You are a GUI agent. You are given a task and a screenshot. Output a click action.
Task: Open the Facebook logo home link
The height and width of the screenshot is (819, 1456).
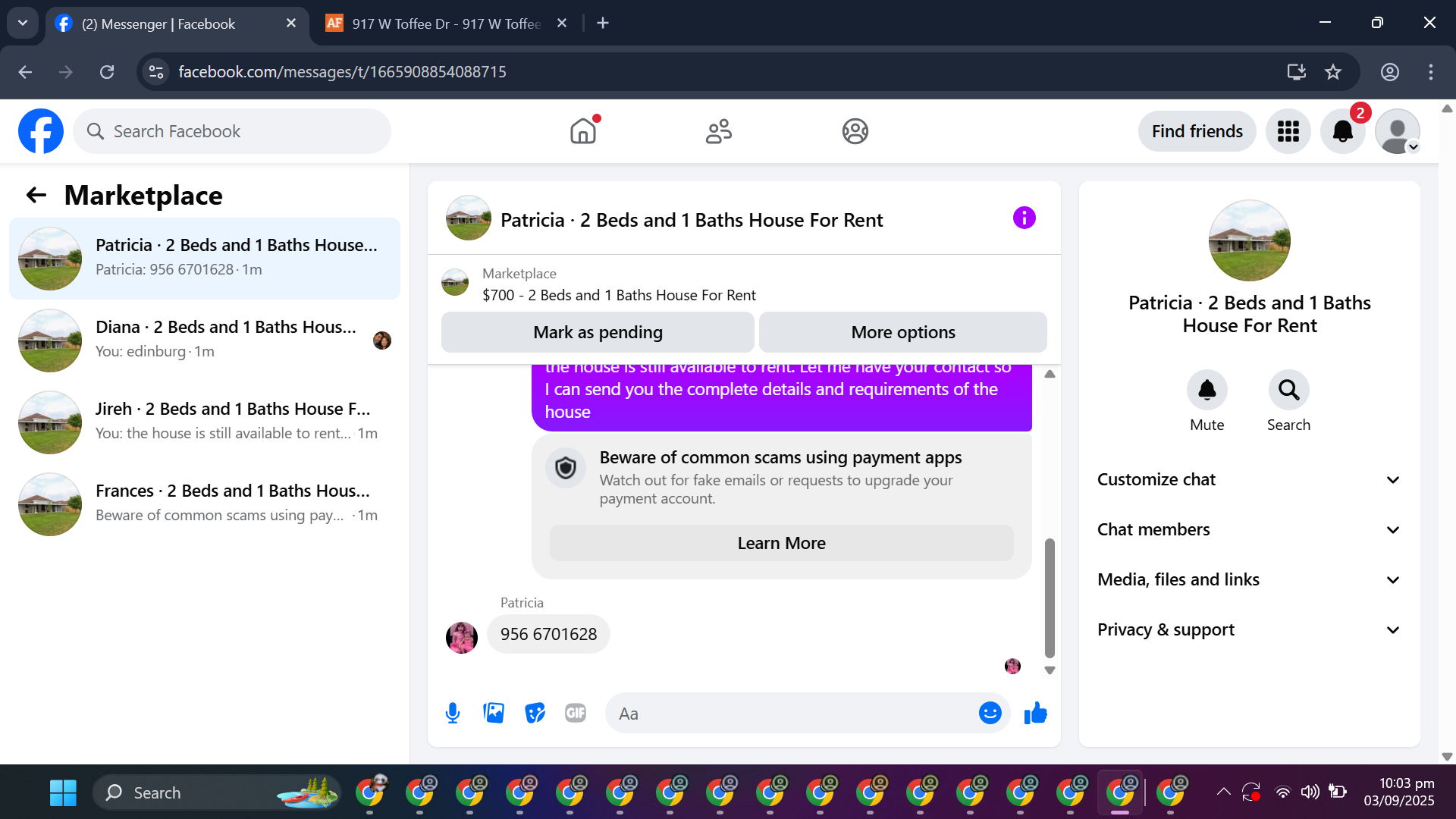click(41, 131)
